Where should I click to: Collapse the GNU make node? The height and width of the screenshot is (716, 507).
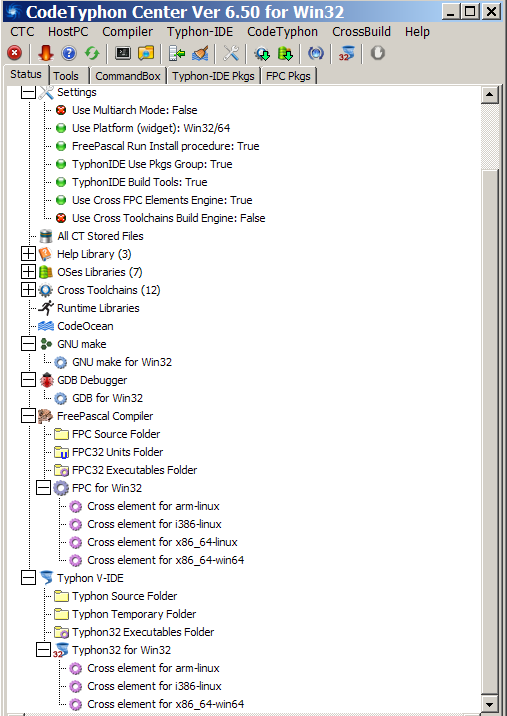pyautogui.click(x=28, y=344)
